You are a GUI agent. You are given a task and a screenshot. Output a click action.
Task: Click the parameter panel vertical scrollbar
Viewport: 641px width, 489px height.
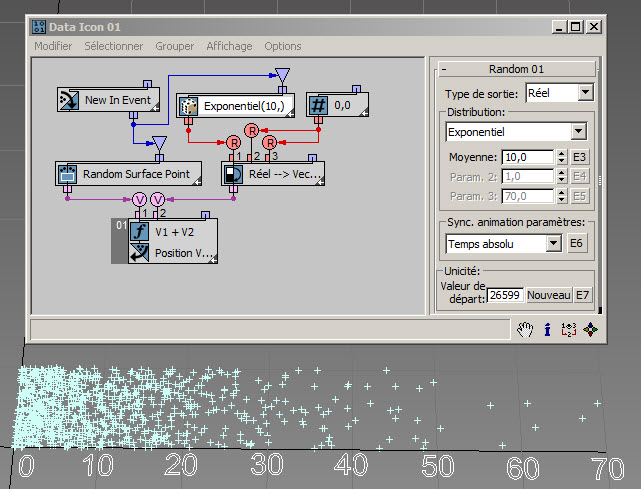(x=600, y=186)
